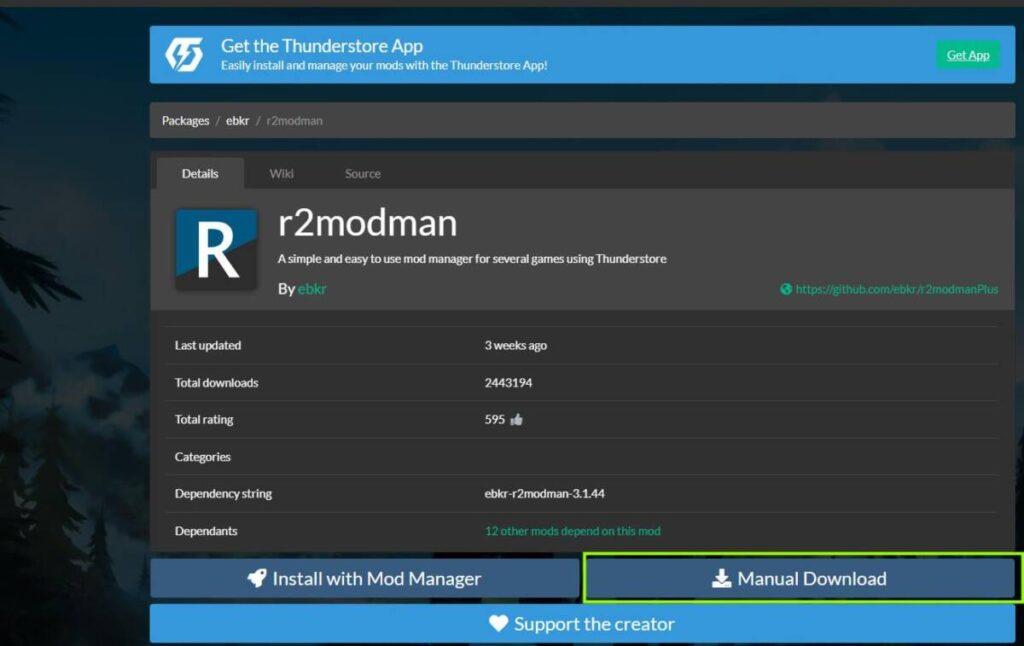Screen dimensions: 1024x646
Task: Click the 'Get the Thunderstore App' banner heading
Action: coord(321,46)
